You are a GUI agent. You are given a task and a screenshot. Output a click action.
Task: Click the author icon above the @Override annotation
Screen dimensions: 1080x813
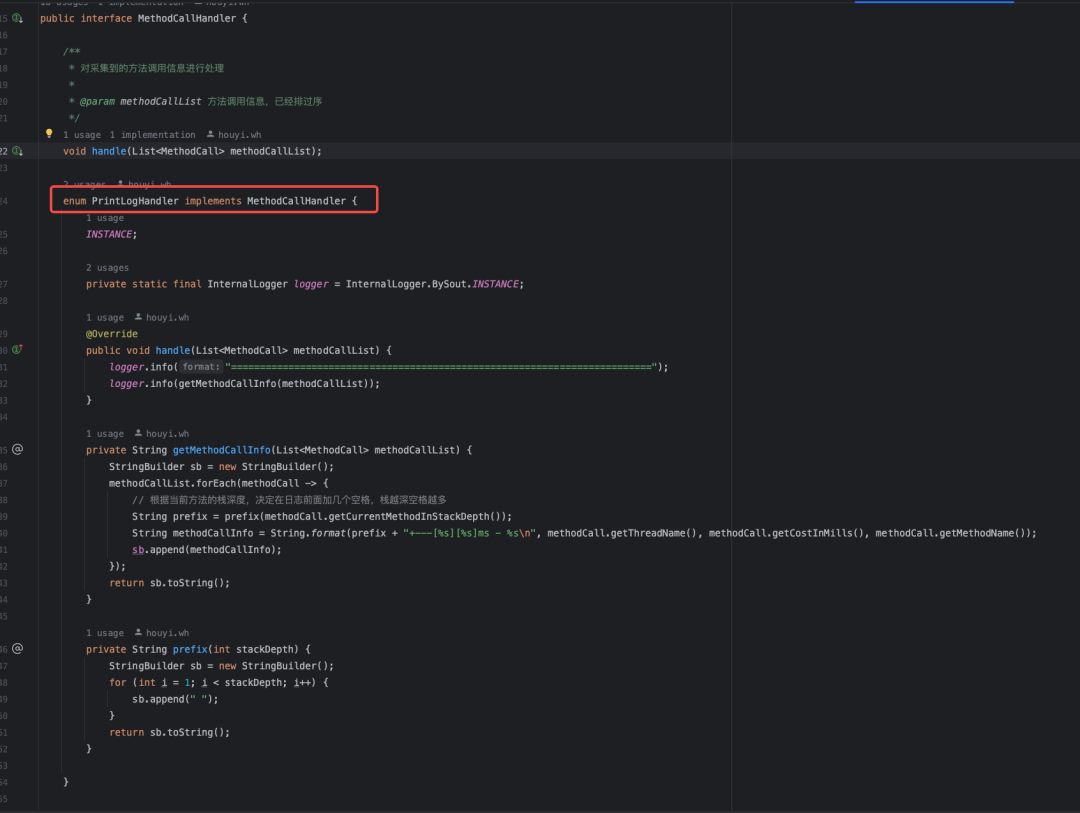[x=138, y=317]
